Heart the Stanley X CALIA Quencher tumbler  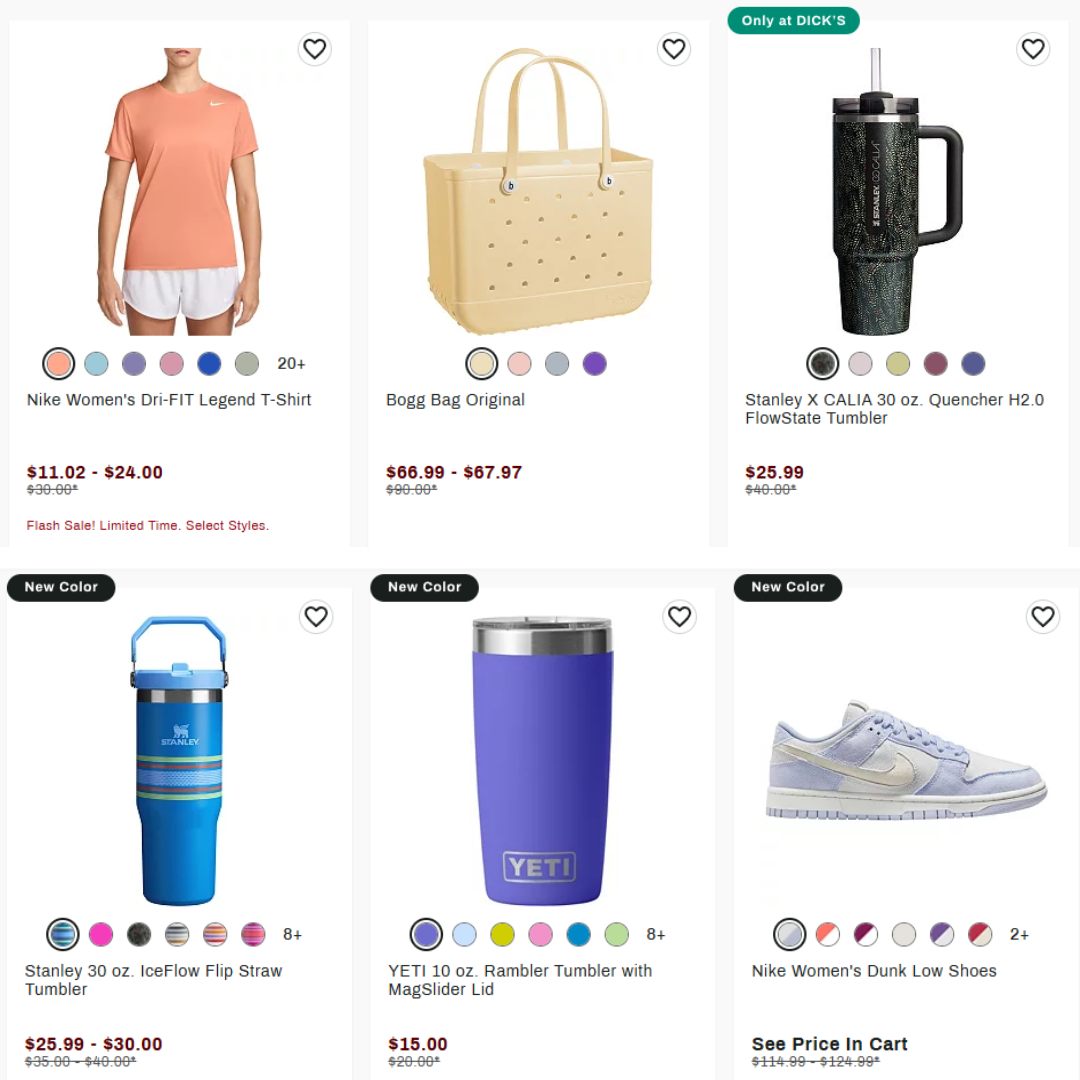click(1032, 49)
